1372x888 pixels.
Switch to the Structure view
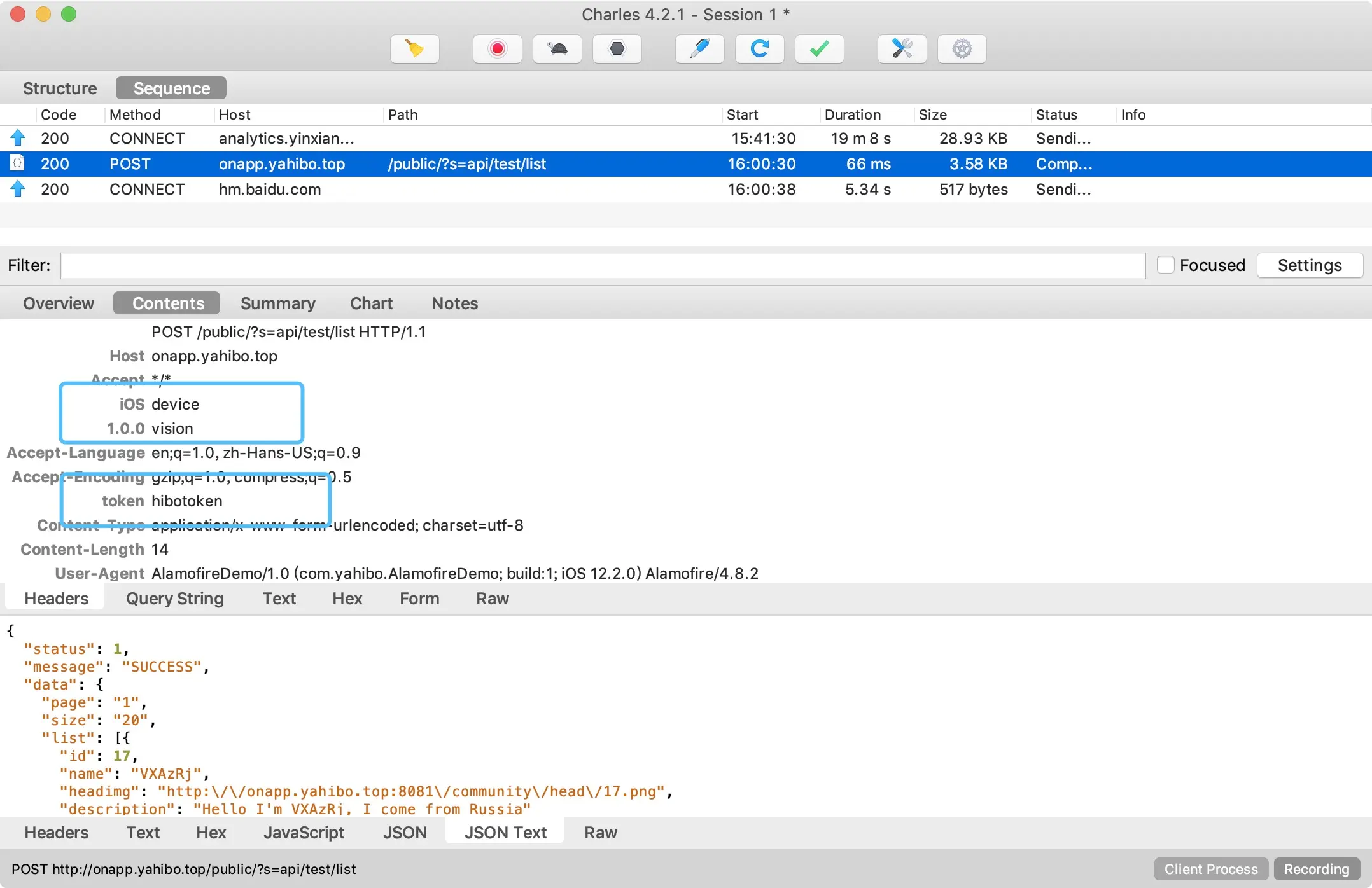pyautogui.click(x=60, y=88)
